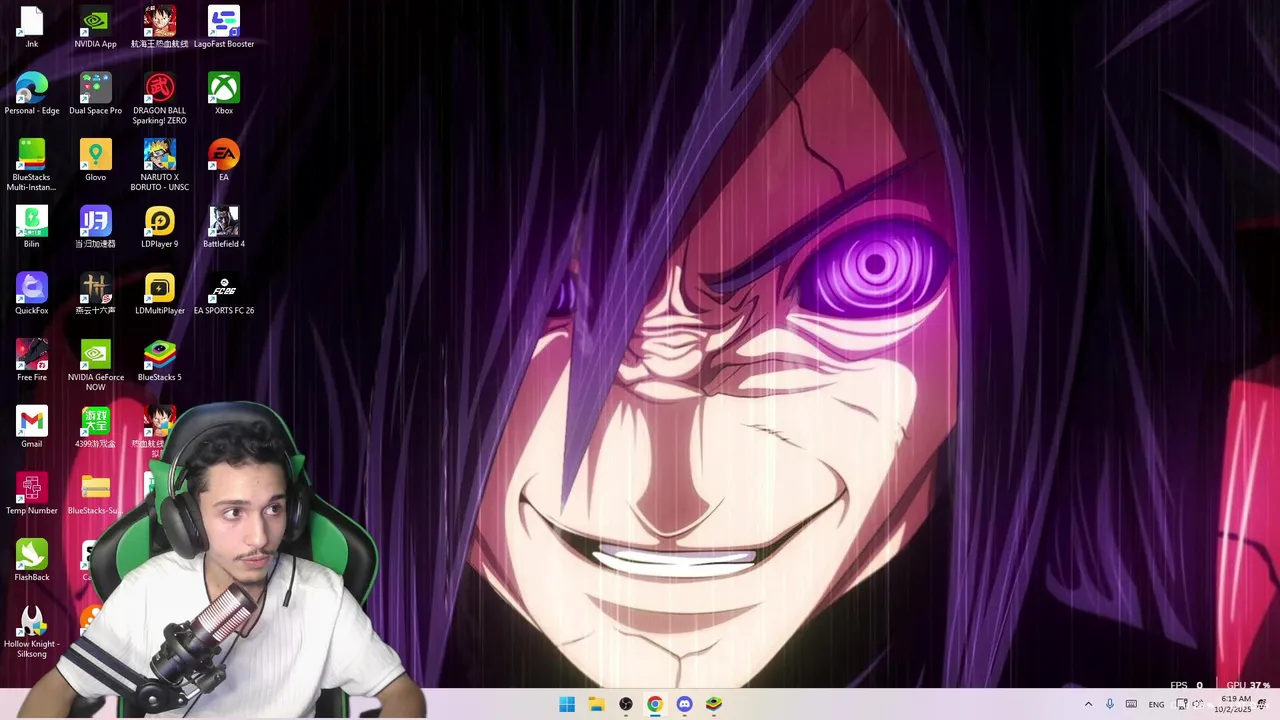Open the QuickFox desktop shortcut

click(32, 295)
